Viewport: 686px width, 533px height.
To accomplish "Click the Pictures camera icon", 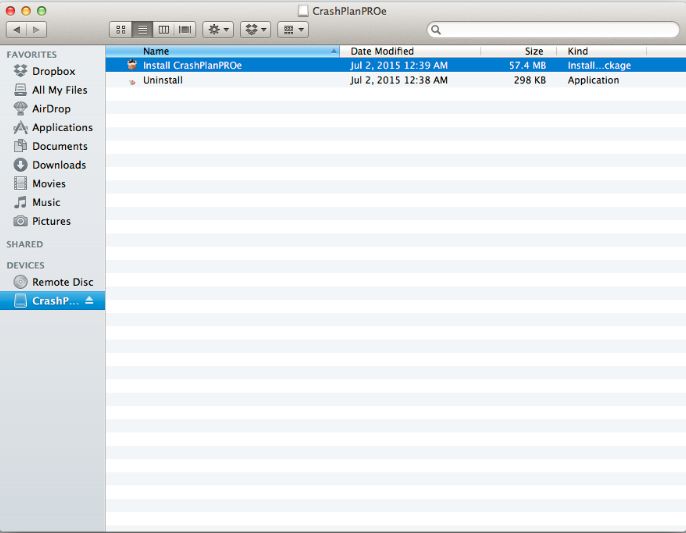I will [x=20, y=221].
